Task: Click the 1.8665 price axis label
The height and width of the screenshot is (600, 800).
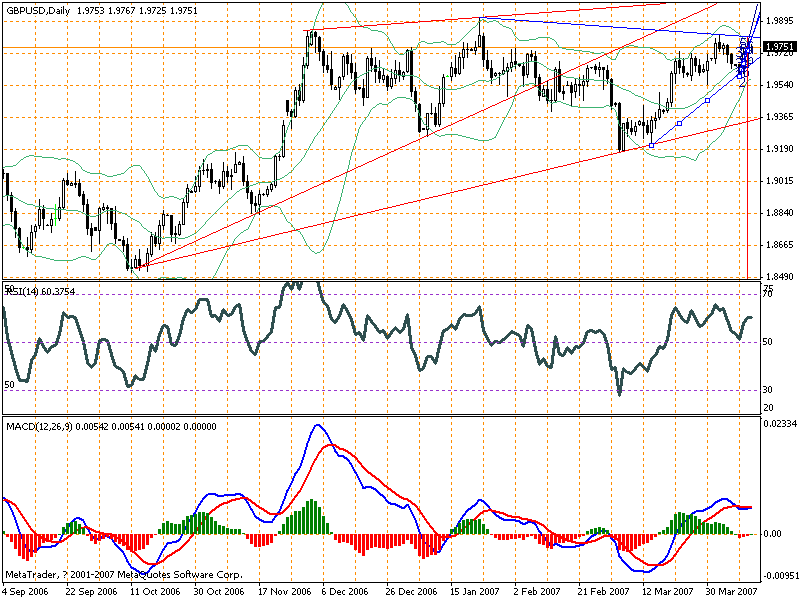Action: [780, 245]
